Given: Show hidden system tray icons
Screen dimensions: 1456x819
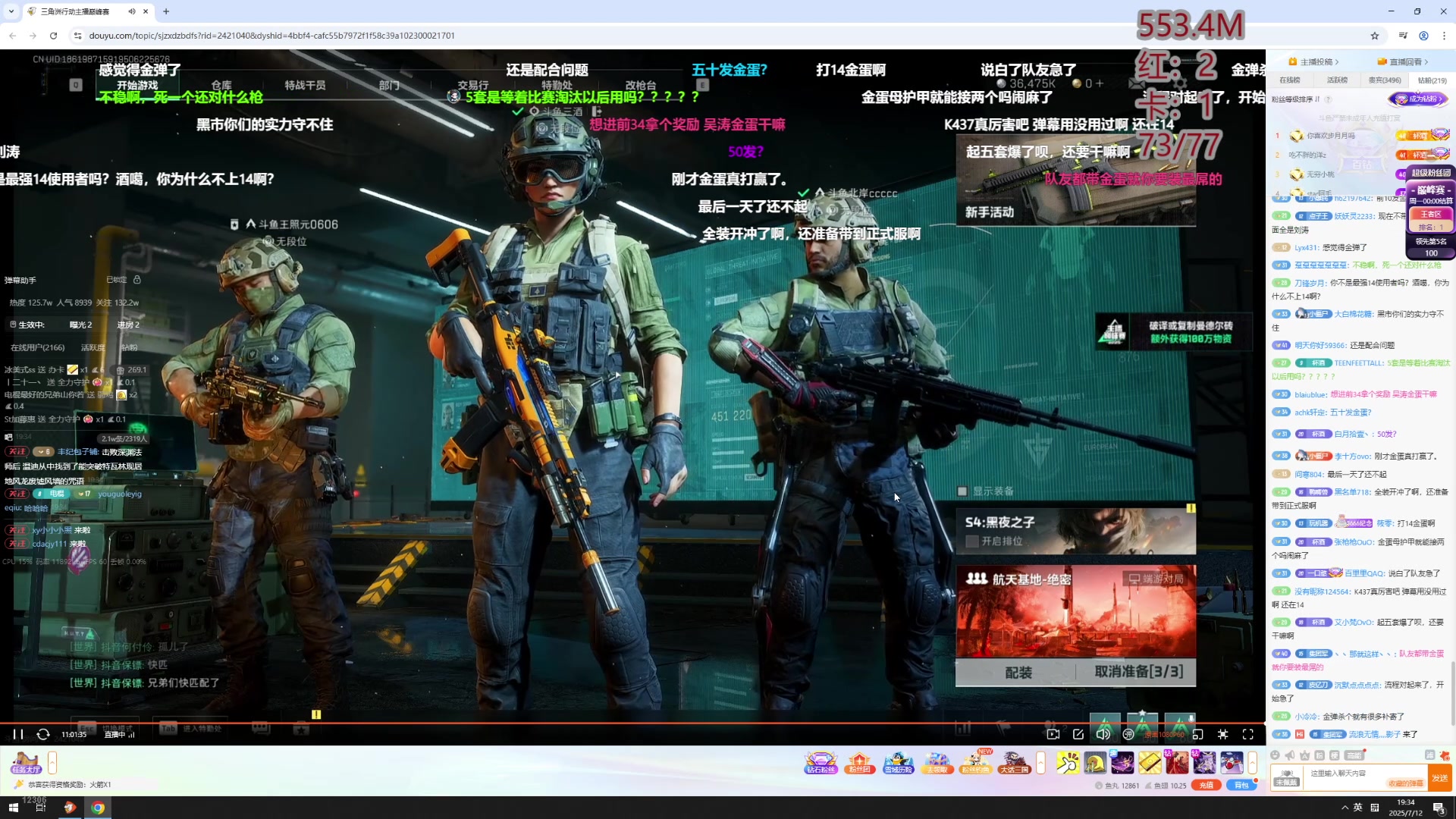Looking at the screenshot, I should tap(1345, 808).
